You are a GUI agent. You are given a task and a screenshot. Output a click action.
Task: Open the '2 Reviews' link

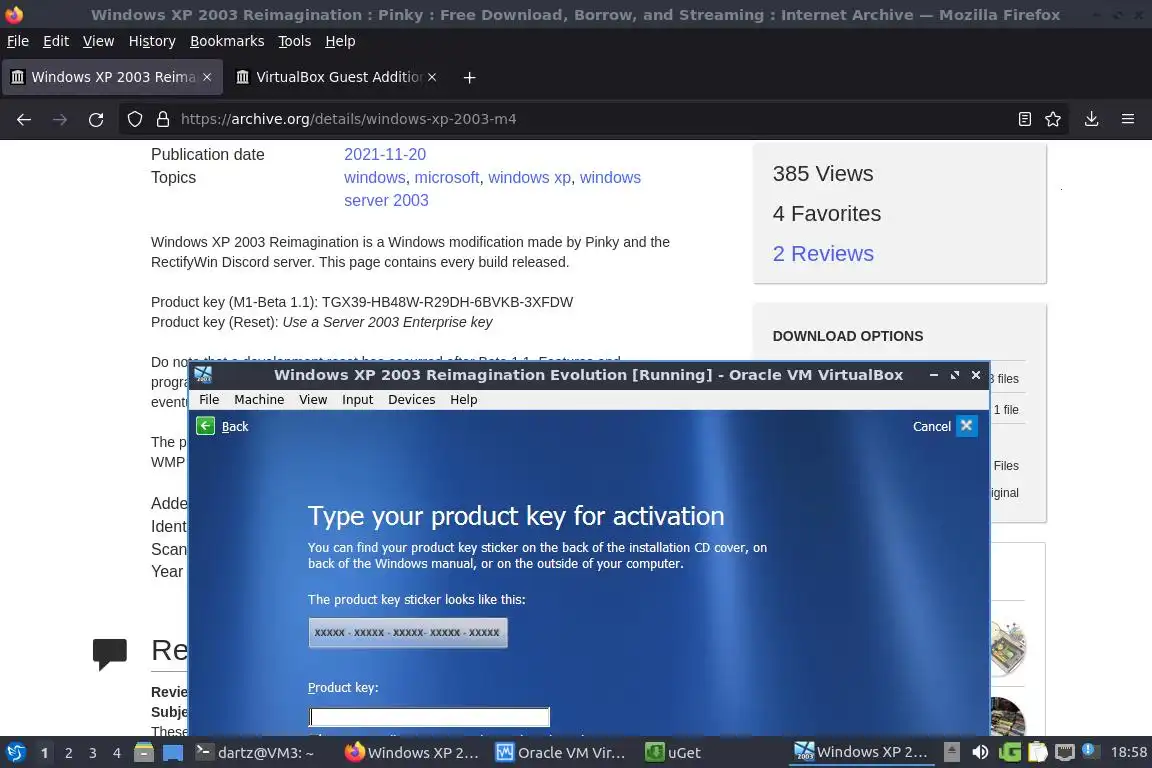tap(823, 254)
